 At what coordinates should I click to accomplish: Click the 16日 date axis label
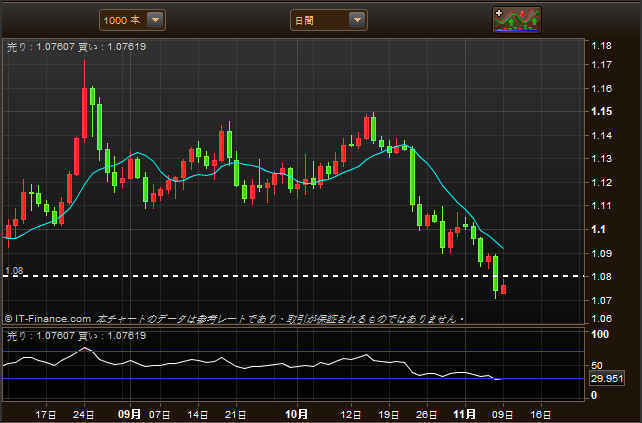tap(540, 415)
